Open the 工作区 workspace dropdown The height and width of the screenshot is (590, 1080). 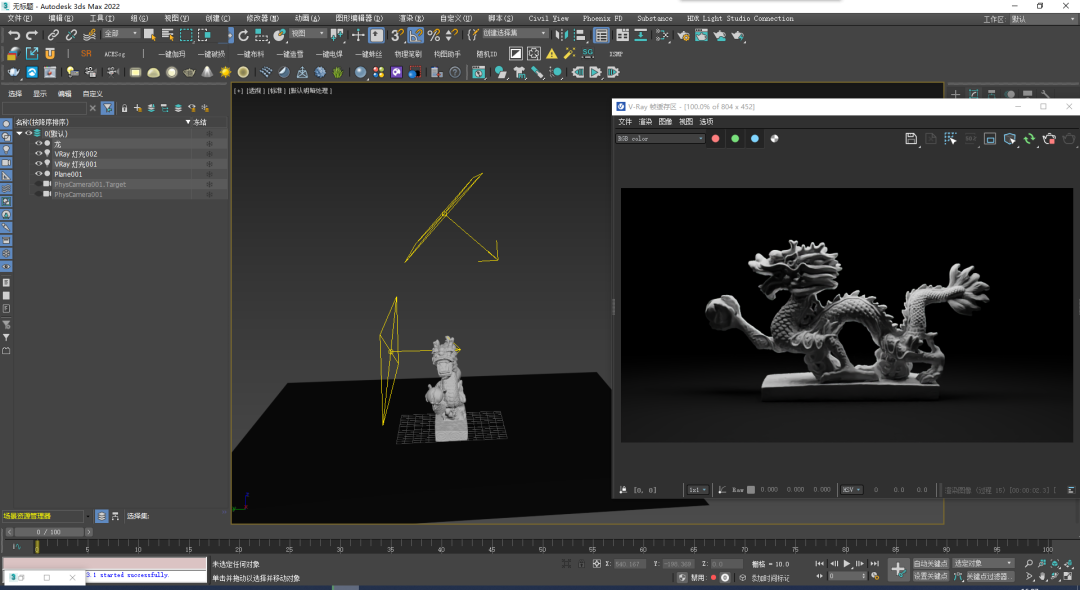coord(1040,19)
